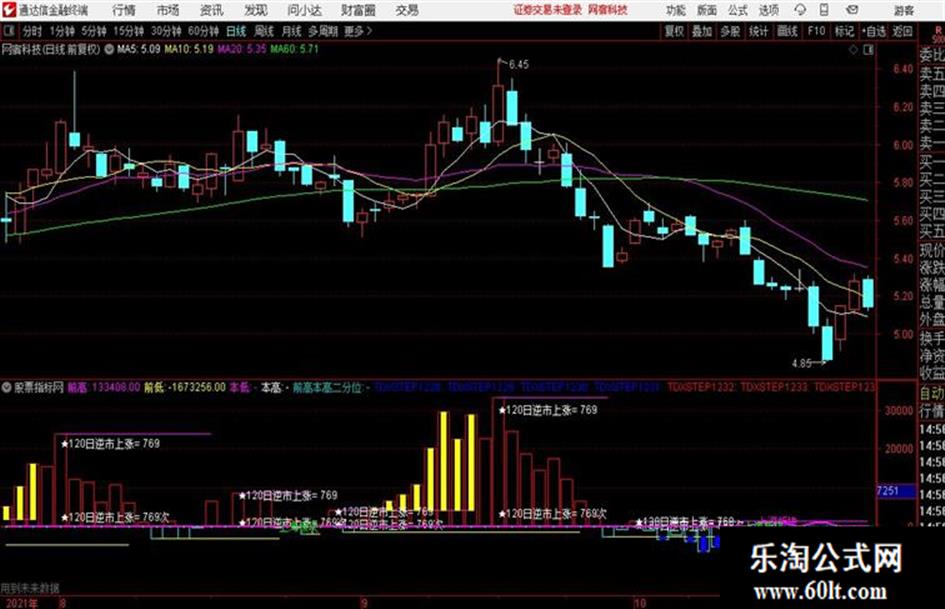Screen dimensions: 945x609
Task: Click the 标记 mark button
Action: click(x=844, y=31)
